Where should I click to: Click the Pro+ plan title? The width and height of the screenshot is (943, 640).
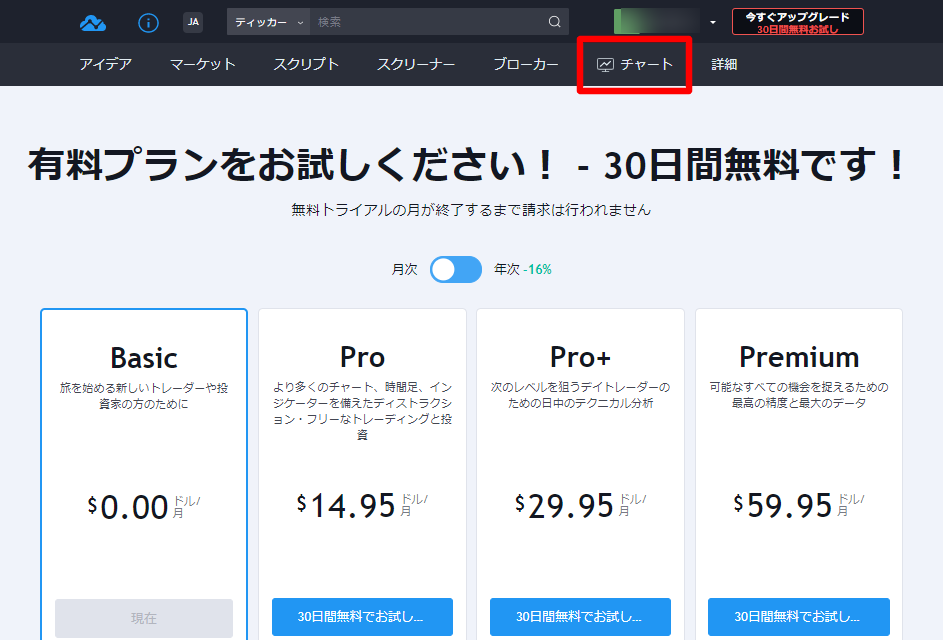click(580, 357)
